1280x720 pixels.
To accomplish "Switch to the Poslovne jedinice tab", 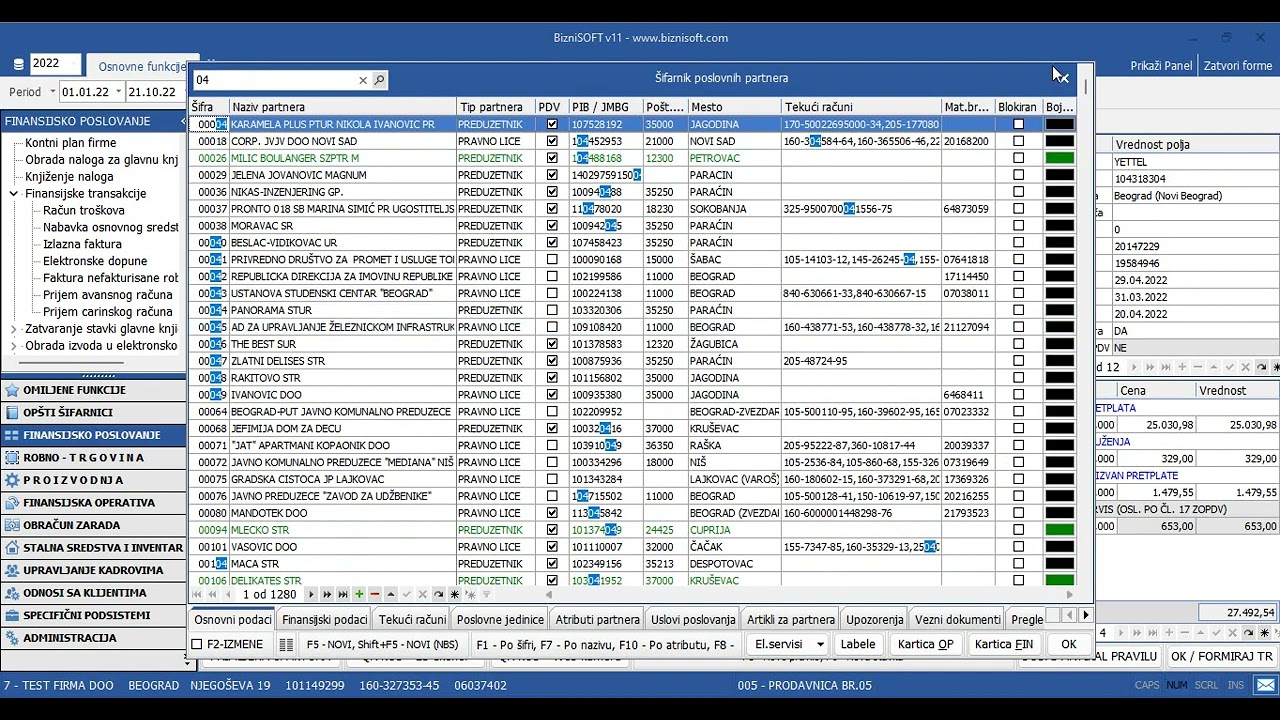I will point(500,619).
